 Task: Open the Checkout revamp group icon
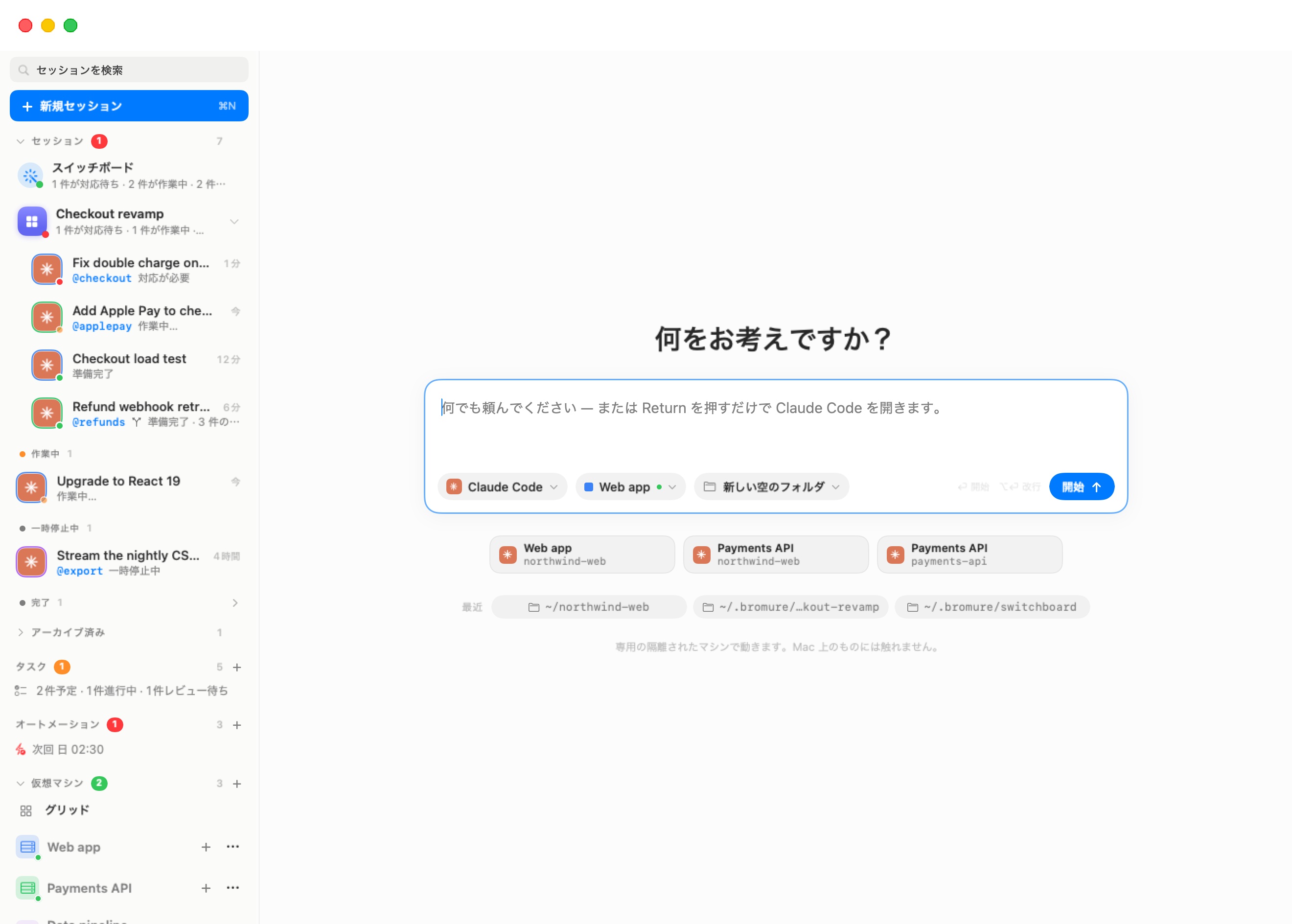click(x=32, y=221)
